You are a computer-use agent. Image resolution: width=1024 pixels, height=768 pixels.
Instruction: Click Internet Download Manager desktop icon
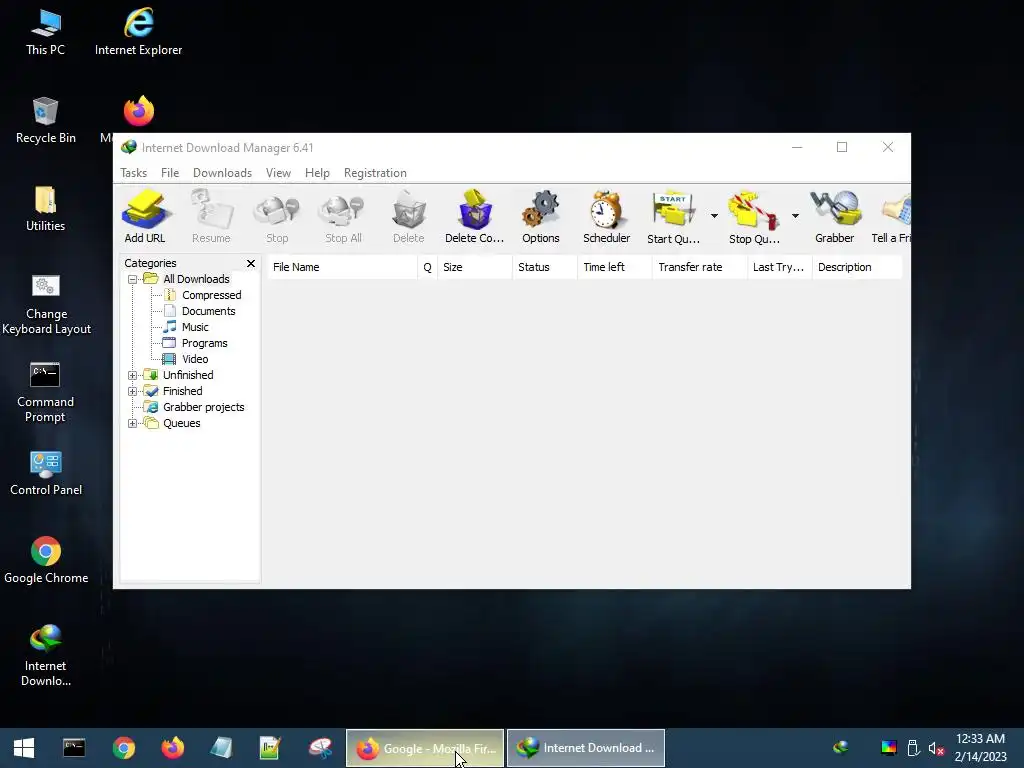pos(46,656)
